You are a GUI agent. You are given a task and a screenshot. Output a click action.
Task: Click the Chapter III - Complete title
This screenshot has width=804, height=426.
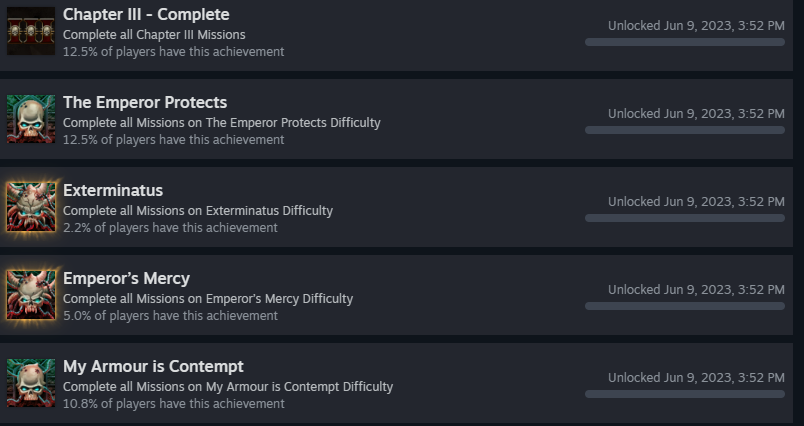point(146,14)
